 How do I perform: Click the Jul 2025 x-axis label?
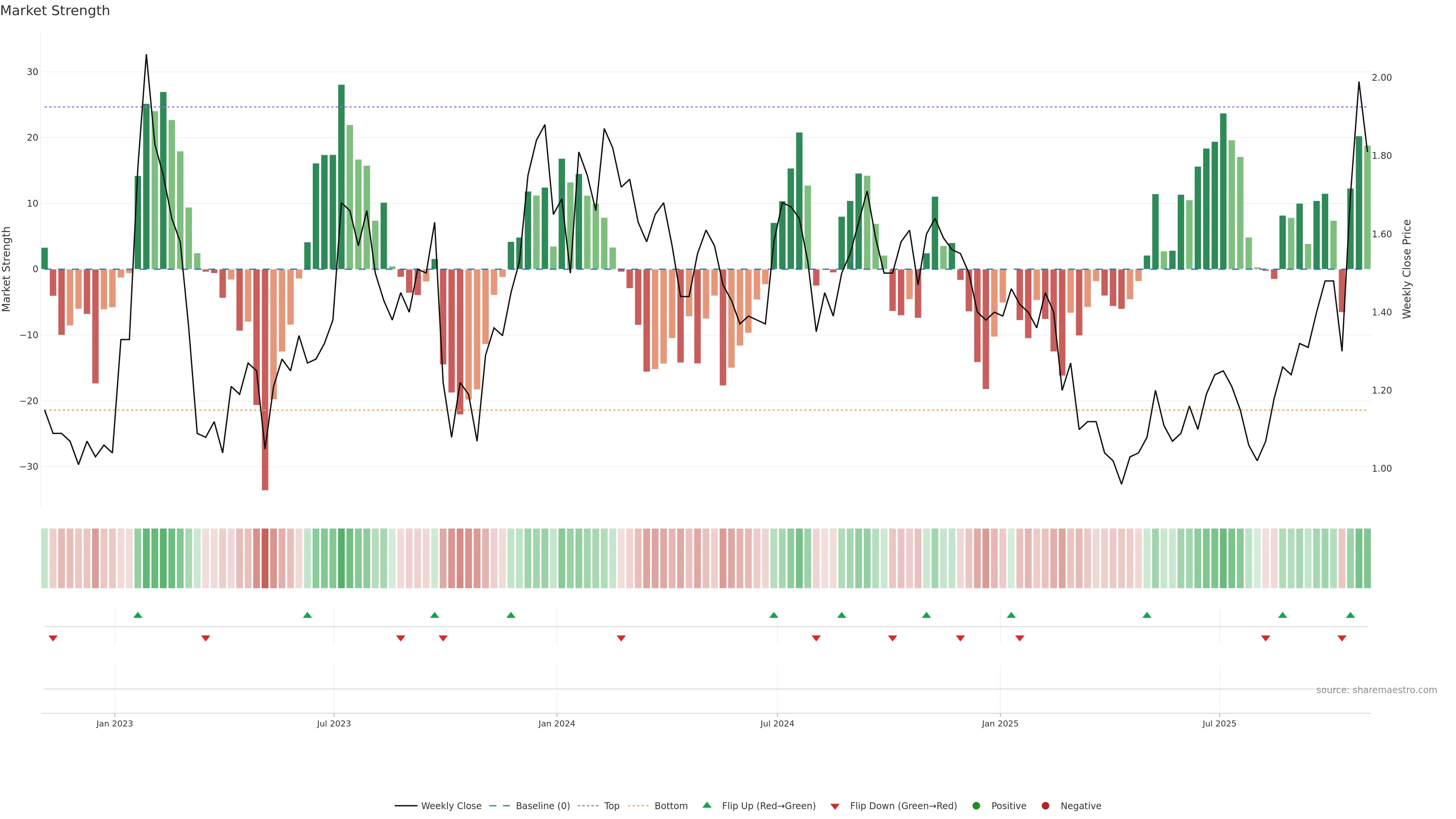click(x=1219, y=723)
